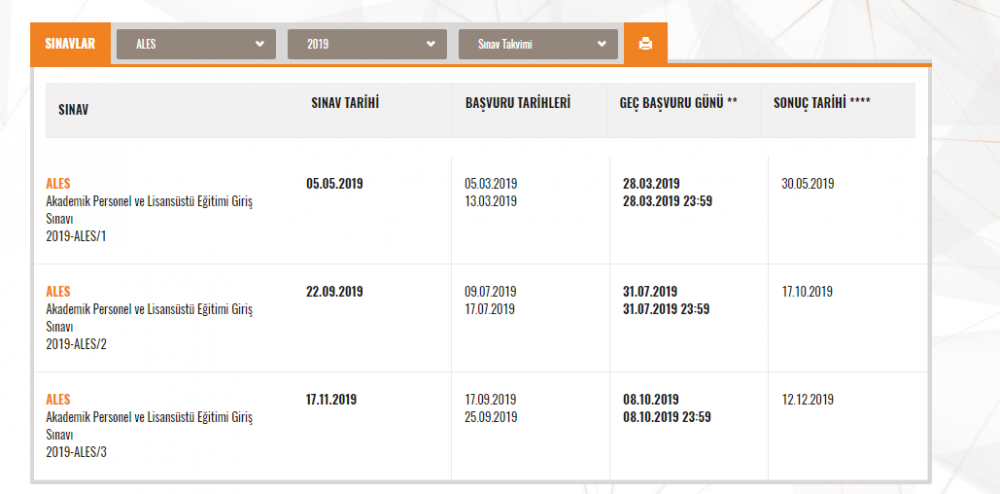The height and width of the screenshot is (494, 1000).
Task: Click late application deadline 08.10.2019 23:59
Action: click(x=667, y=418)
